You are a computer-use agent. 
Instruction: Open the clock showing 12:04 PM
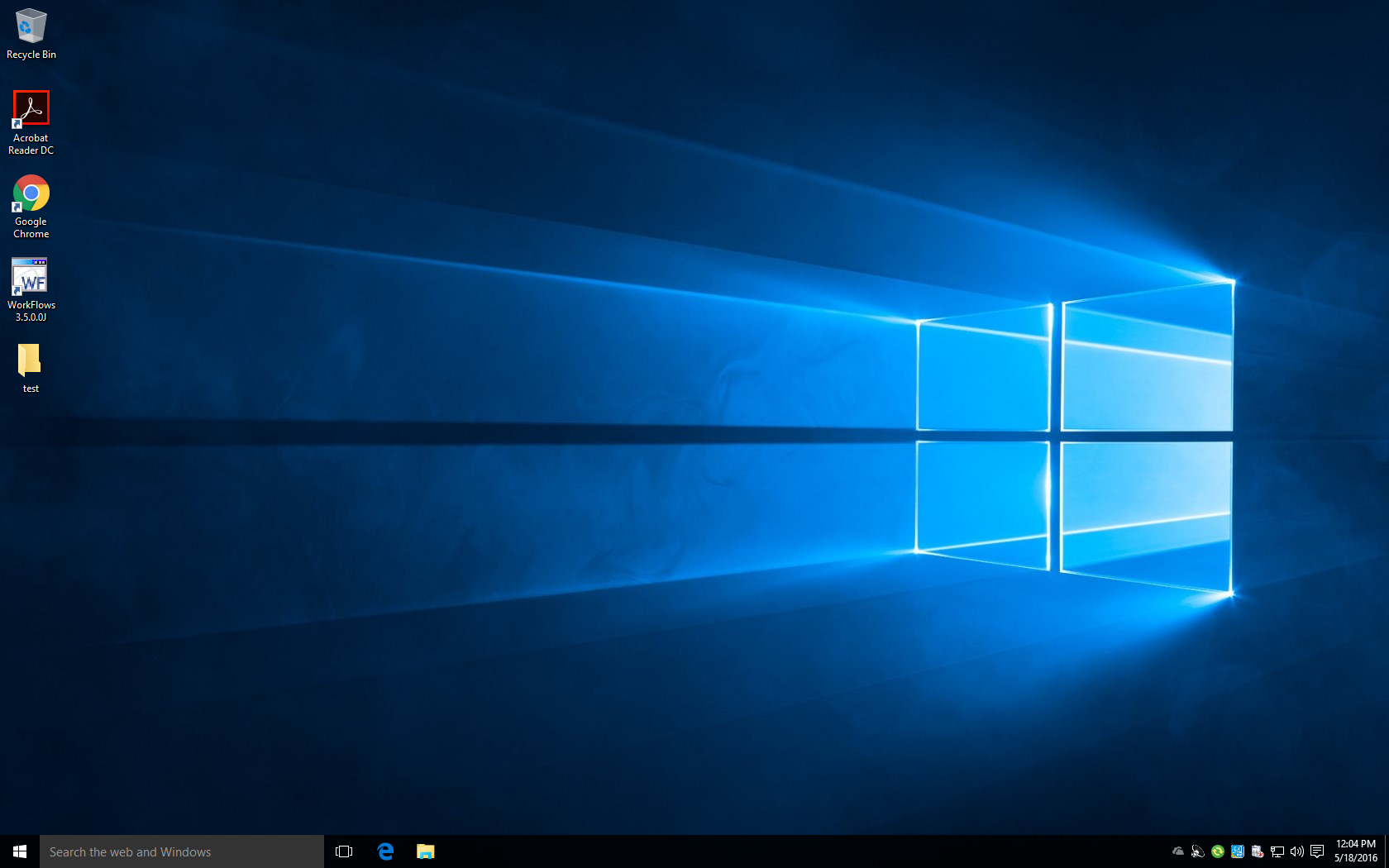click(1355, 851)
